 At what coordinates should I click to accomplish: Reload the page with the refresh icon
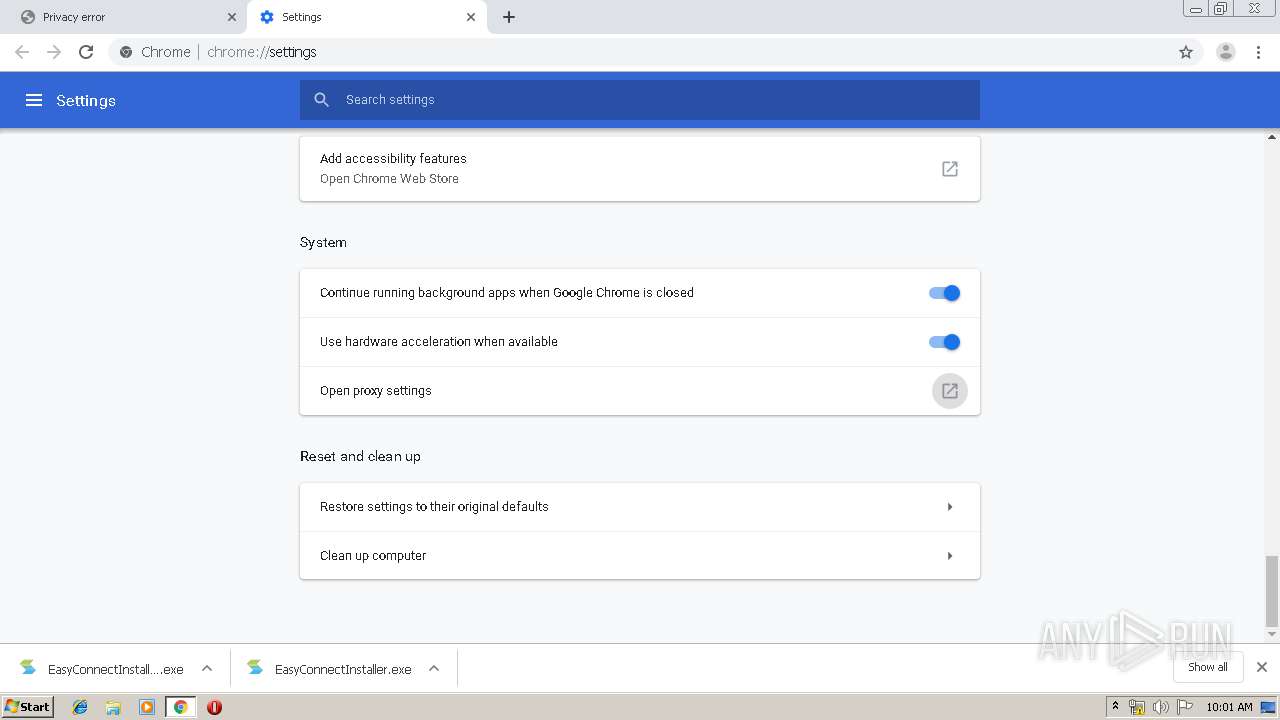click(x=86, y=52)
